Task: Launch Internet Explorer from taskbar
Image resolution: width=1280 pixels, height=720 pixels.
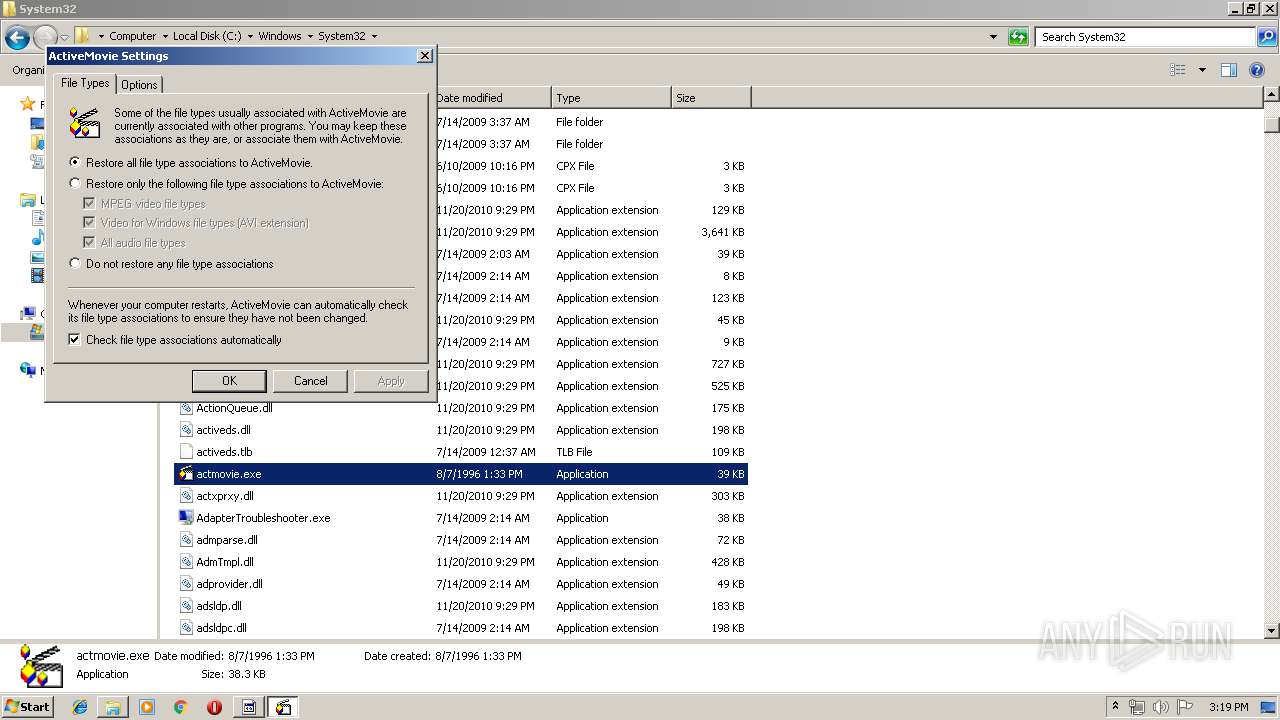Action: pos(80,707)
